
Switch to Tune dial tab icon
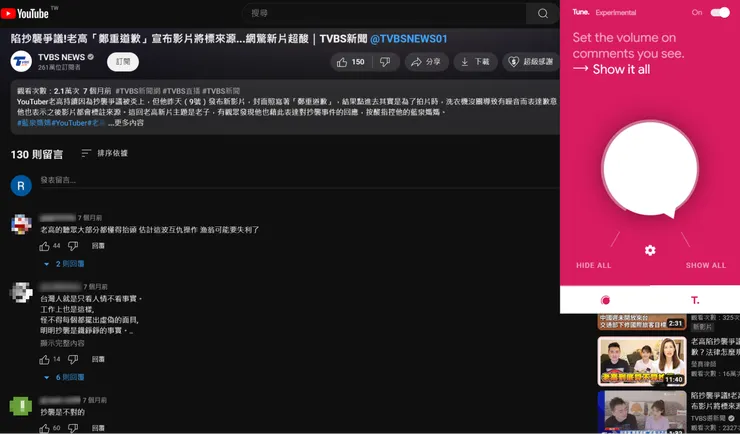point(605,300)
